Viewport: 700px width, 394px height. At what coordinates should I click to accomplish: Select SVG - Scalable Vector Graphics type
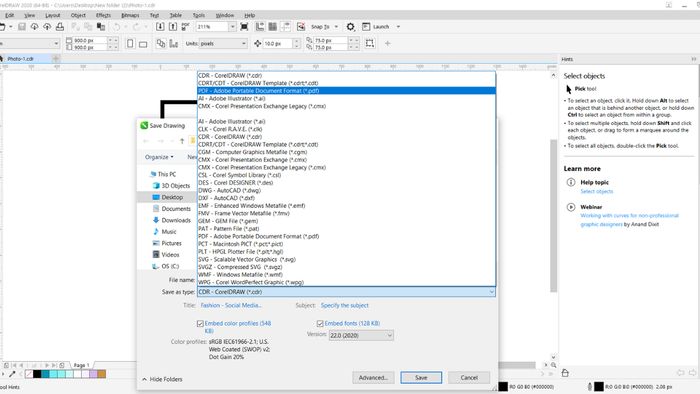[346, 259]
